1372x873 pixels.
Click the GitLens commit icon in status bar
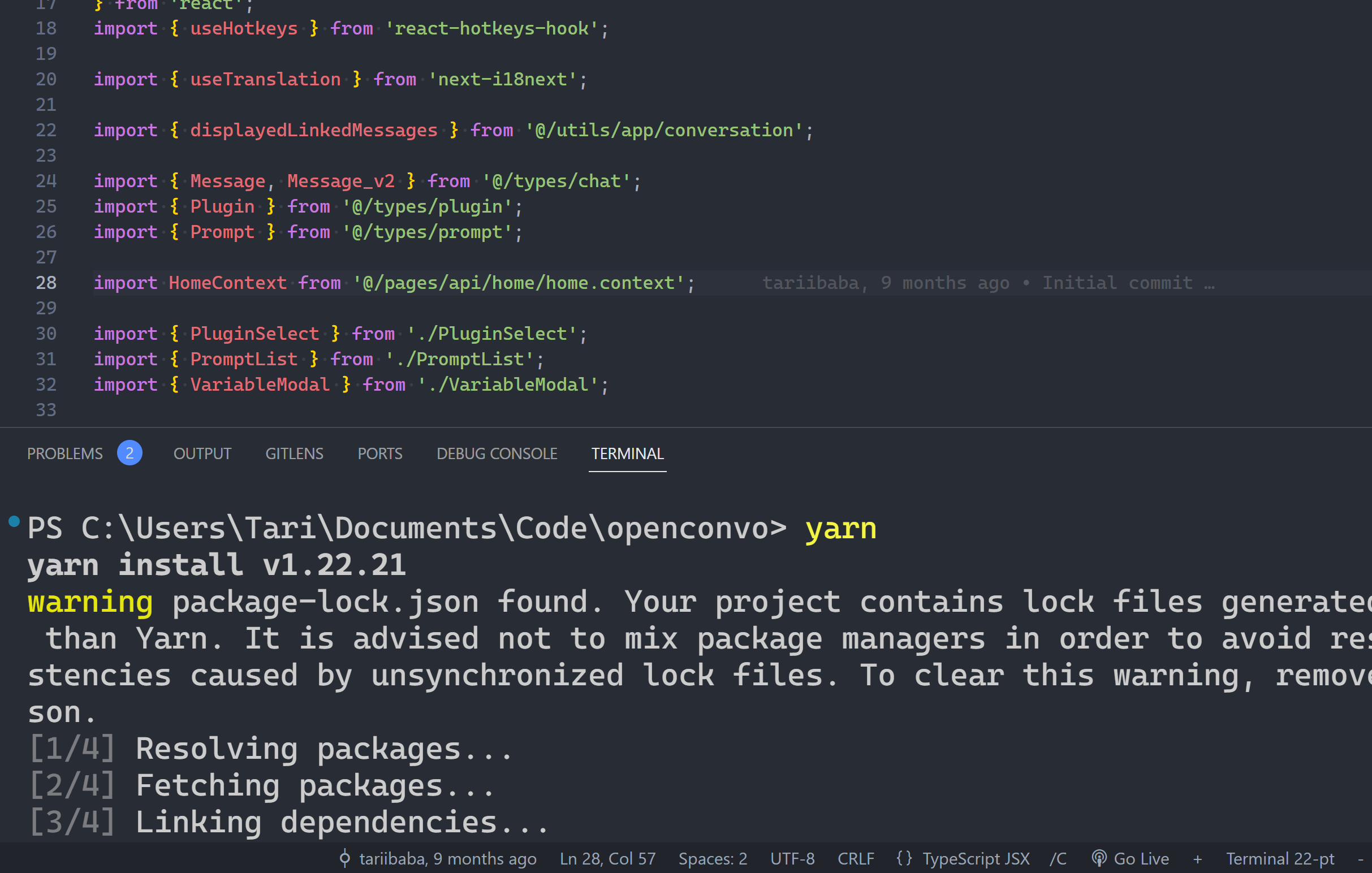[345, 858]
